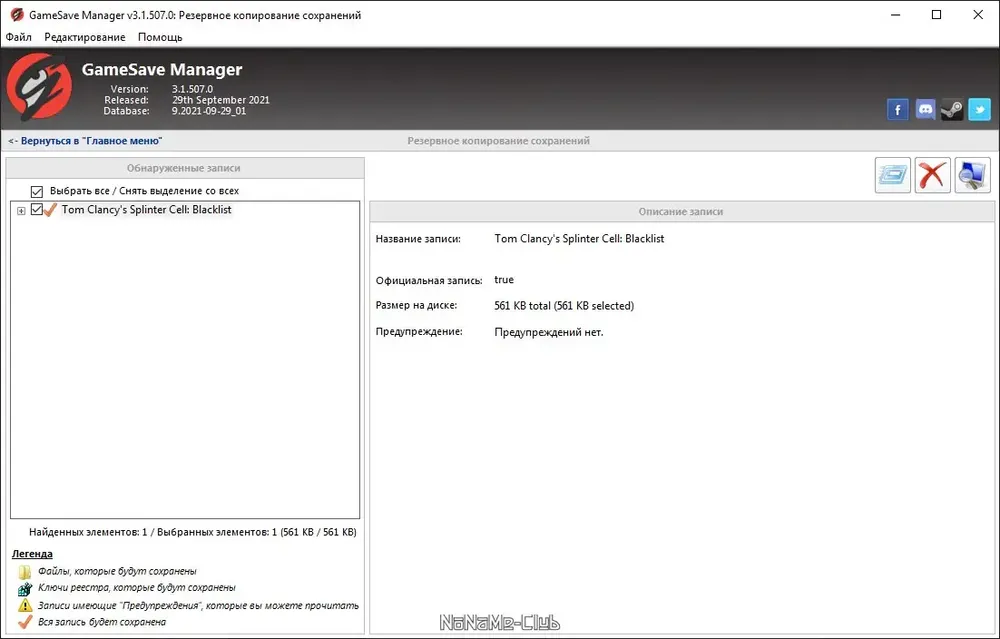
Task: Click the folder icon in the legend
Action: pos(25,571)
